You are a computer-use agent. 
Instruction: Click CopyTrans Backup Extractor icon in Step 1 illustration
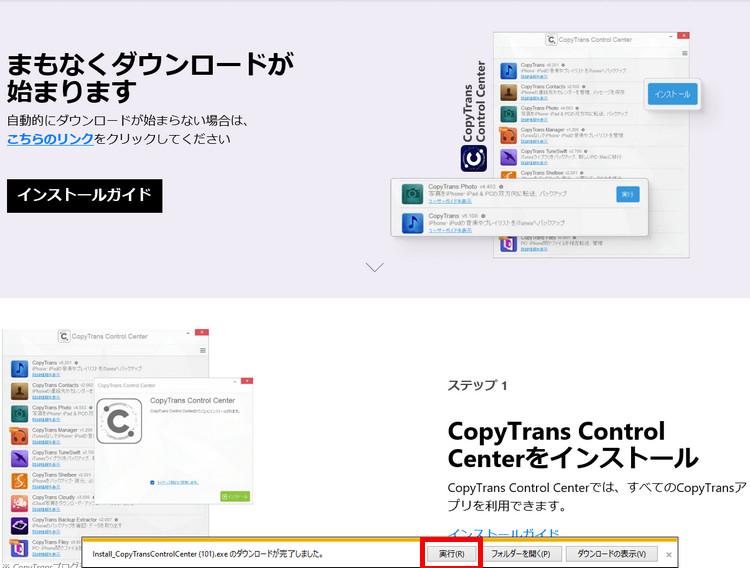tap(20, 526)
